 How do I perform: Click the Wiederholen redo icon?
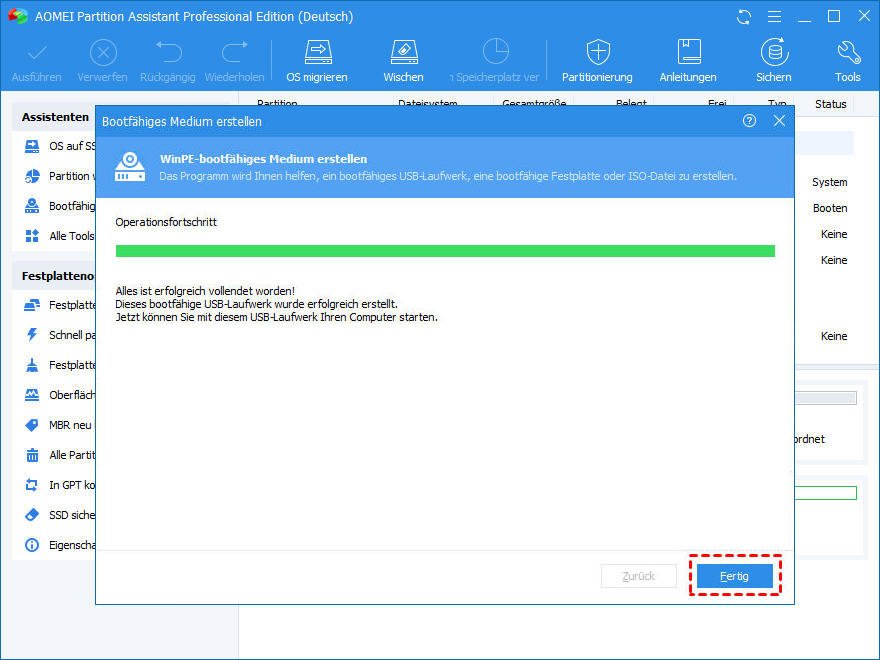235,52
